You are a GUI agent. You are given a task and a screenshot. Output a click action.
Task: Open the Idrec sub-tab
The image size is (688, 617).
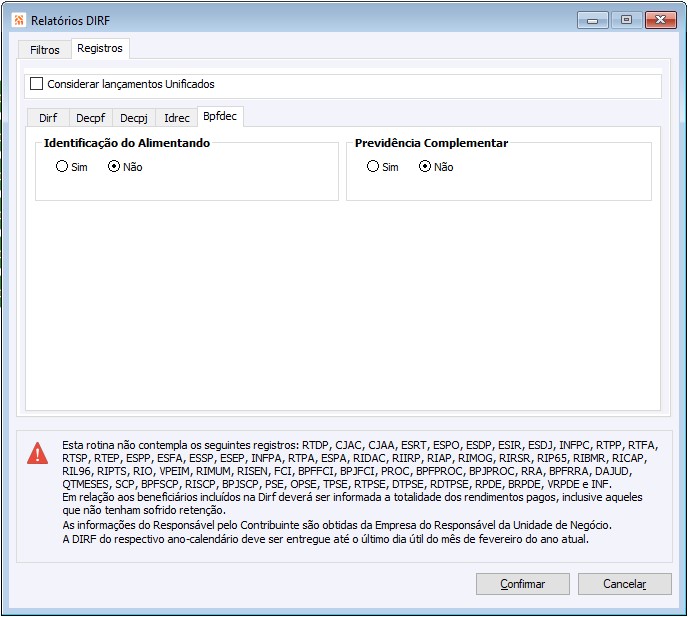tap(177, 118)
